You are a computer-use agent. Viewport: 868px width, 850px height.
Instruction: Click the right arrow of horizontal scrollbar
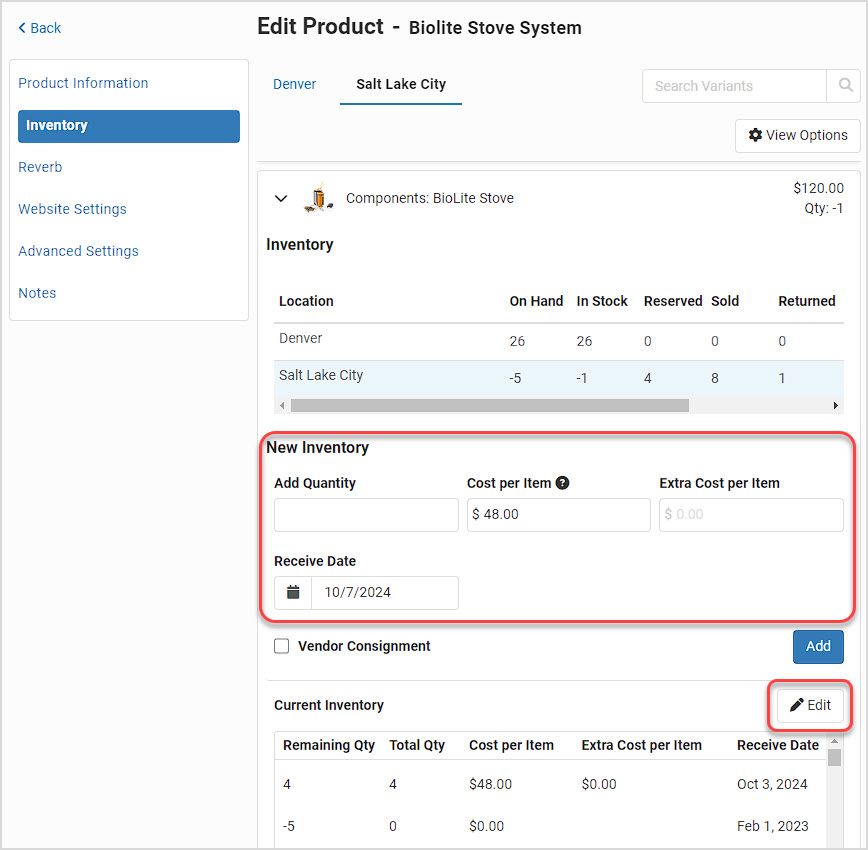pyautogui.click(x=835, y=405)
